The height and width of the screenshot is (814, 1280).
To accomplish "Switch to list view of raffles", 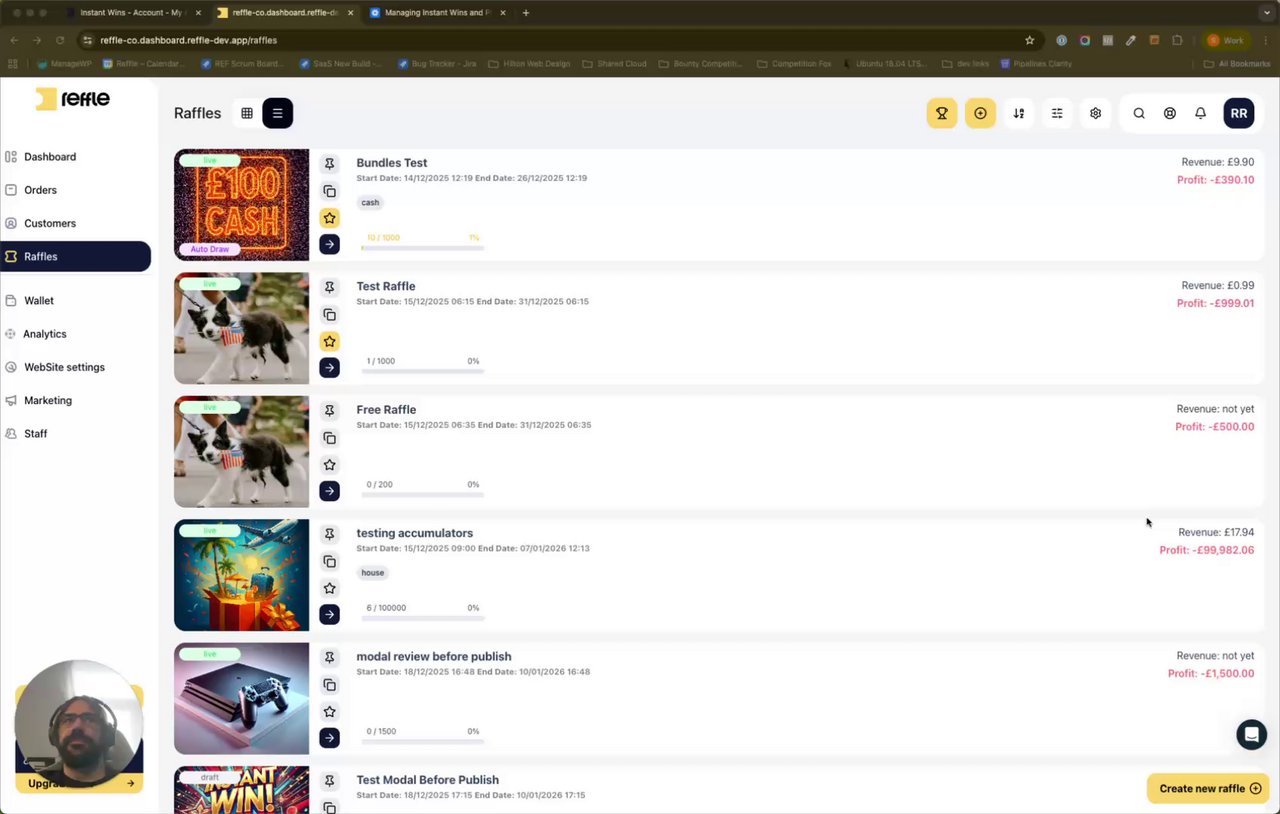I will point(278,113).
